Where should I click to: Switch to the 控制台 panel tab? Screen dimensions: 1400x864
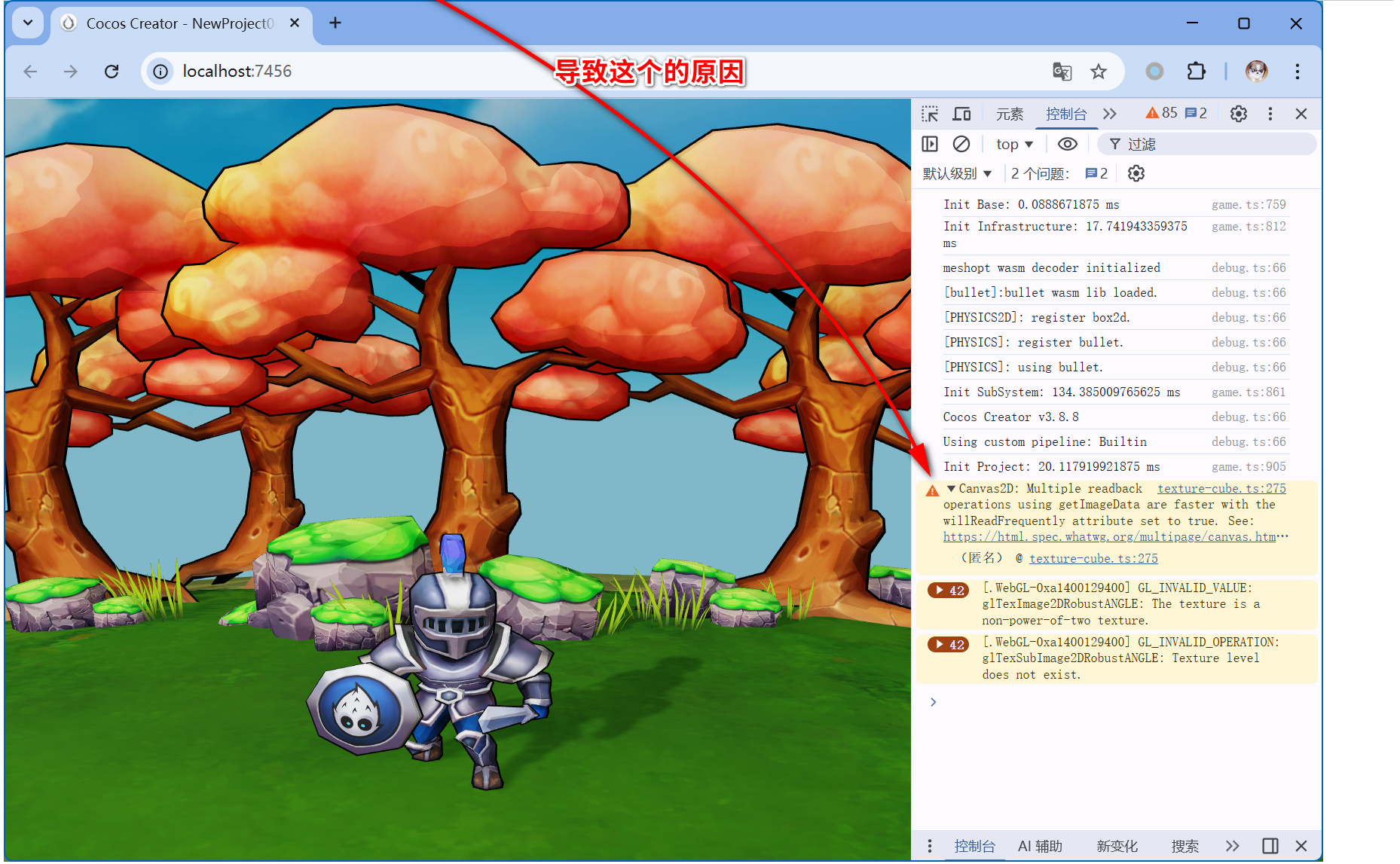coord(1066,114)
